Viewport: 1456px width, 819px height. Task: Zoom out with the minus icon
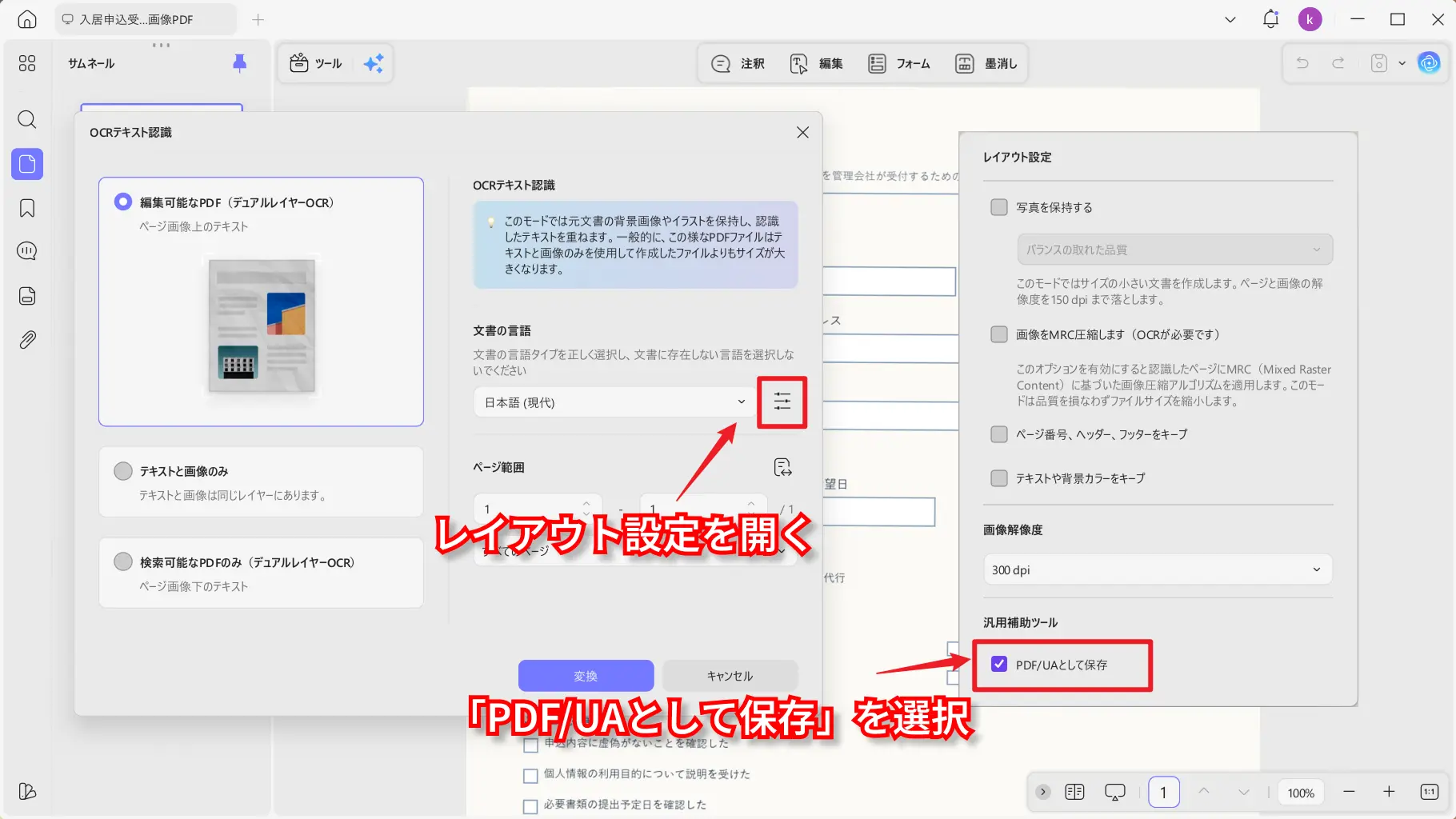click(1349, 792)
